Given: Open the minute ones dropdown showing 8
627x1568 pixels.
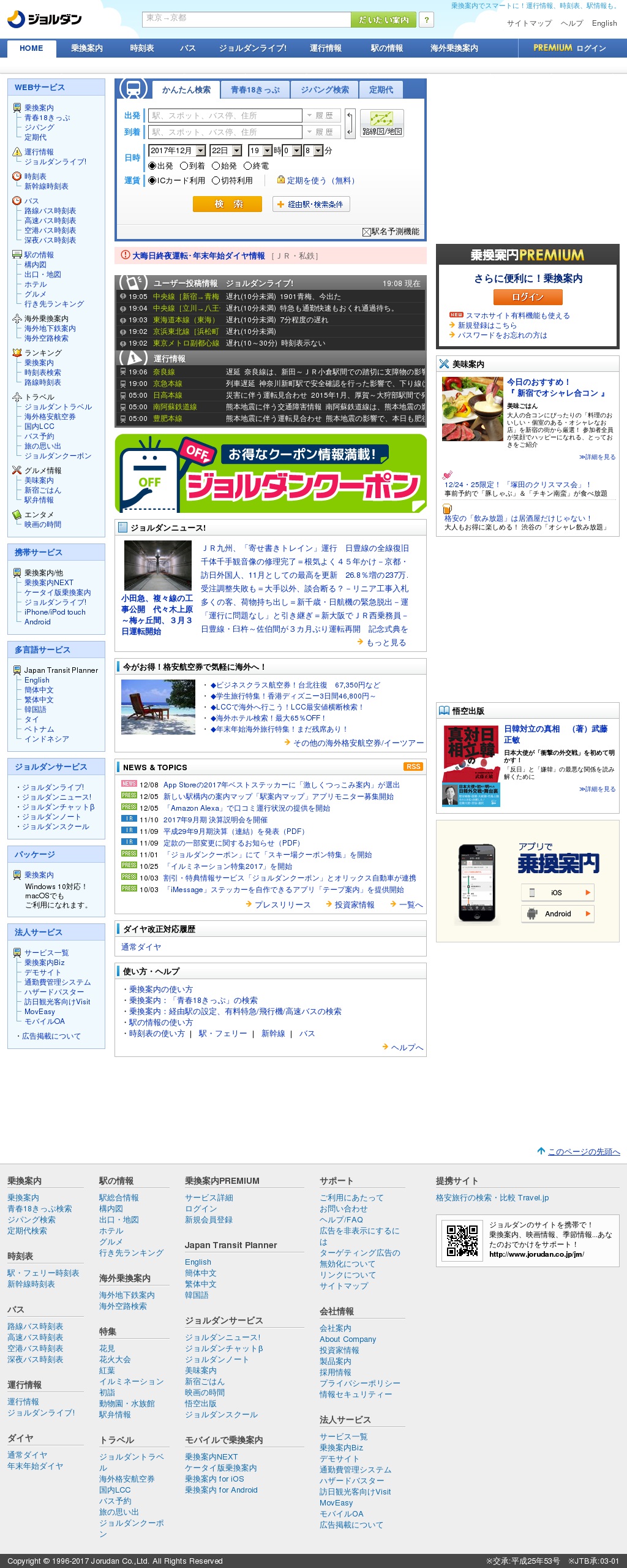Looking at the screenshot, I should tap(313, 150).
